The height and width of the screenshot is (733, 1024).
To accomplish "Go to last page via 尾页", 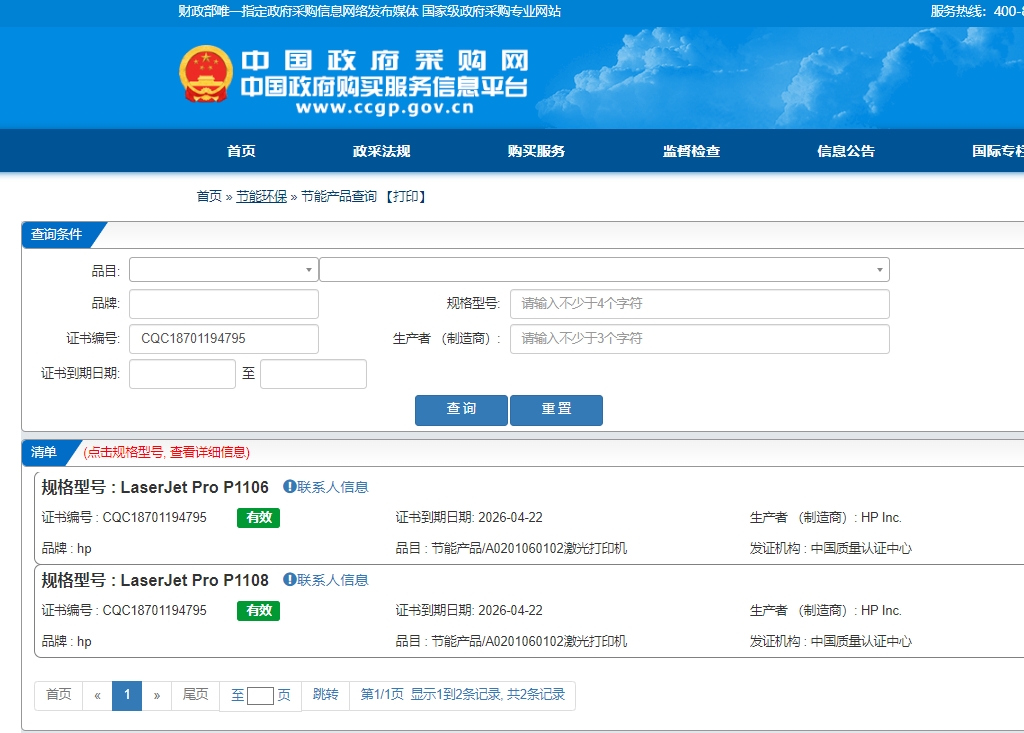I will pos(195,694).
